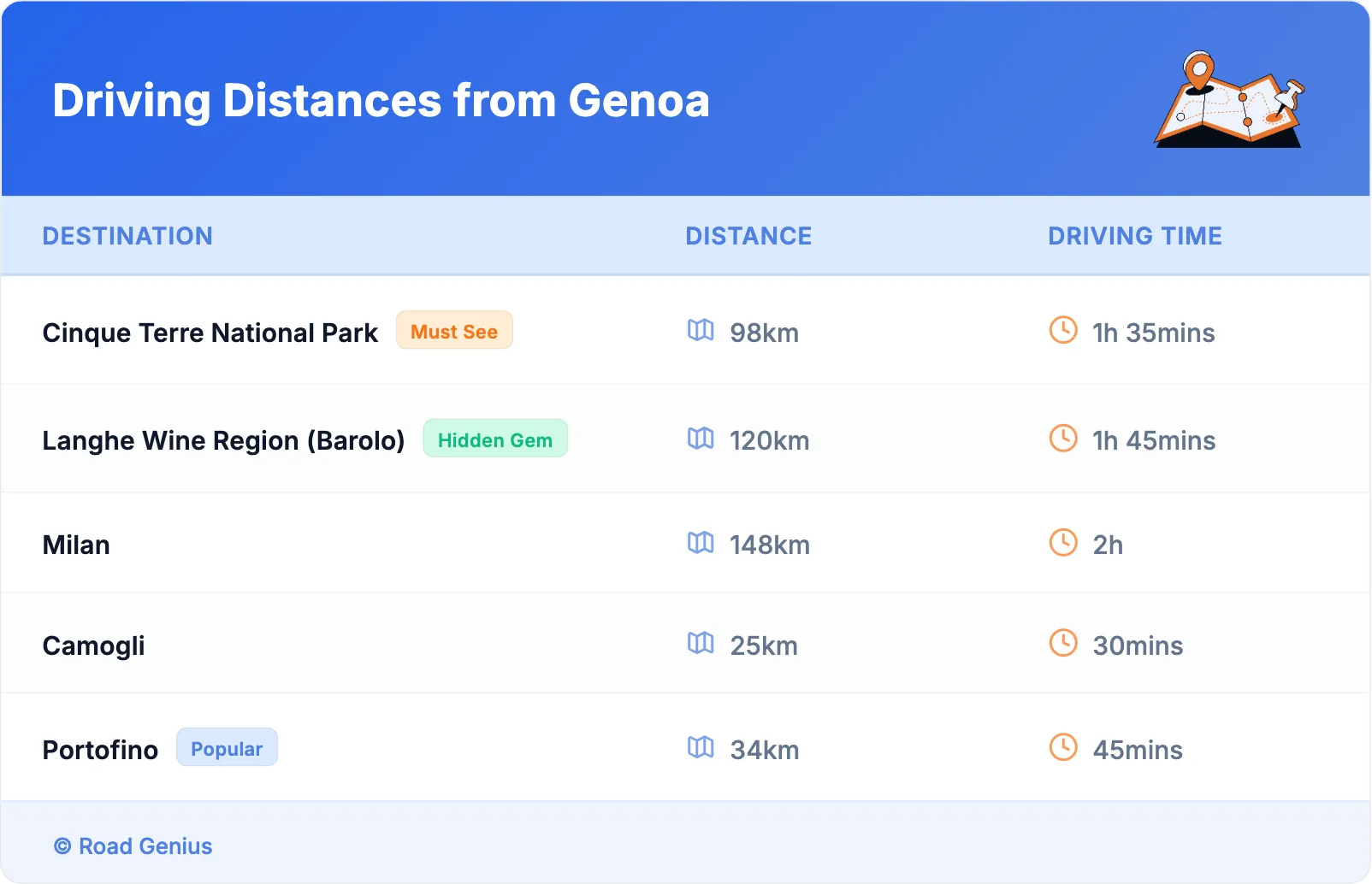Open the Road Genius footer link
Viewport: 1372px width, 884px height.
[x=133, y=846]
